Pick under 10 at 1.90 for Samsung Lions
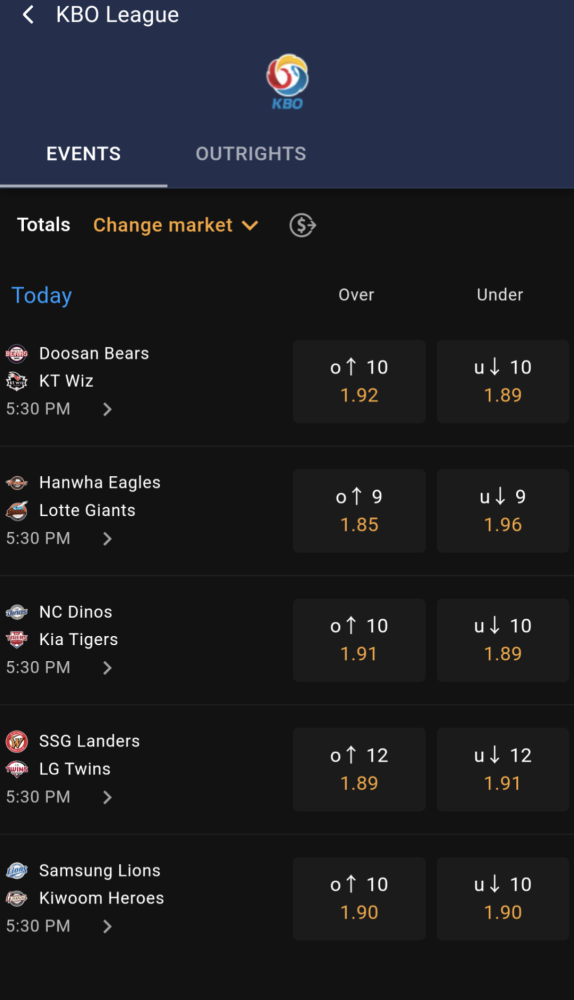The height and width of the screenshot is (1000, 574). click(x=503, y=899)
